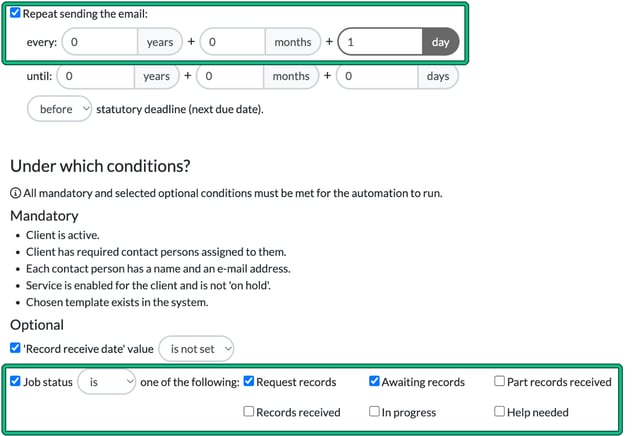The image size is (632, 436).
Task: Click 'statutory deadline (next due date).' text
Action: pos(180,109)
